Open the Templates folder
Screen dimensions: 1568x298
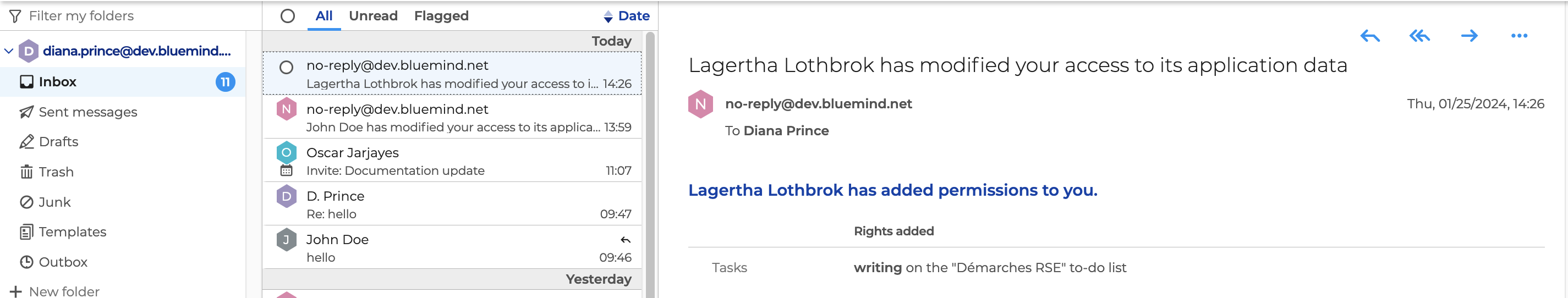(x=72, y=231)
